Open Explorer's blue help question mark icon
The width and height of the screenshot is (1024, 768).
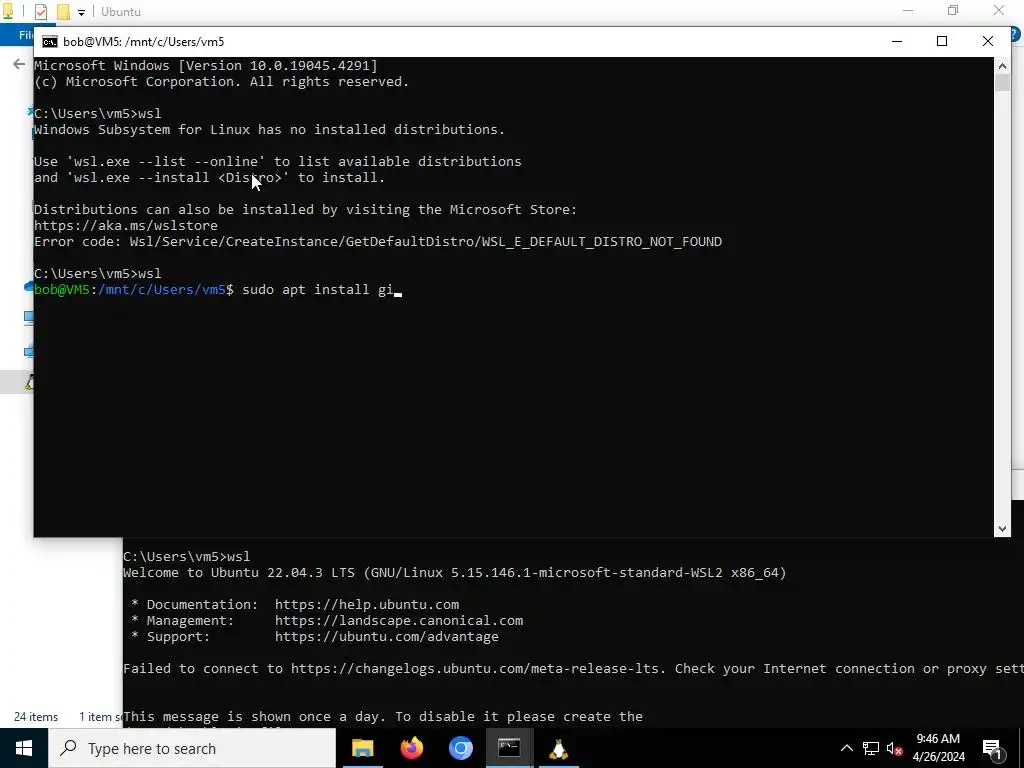tap(1016, 35)
